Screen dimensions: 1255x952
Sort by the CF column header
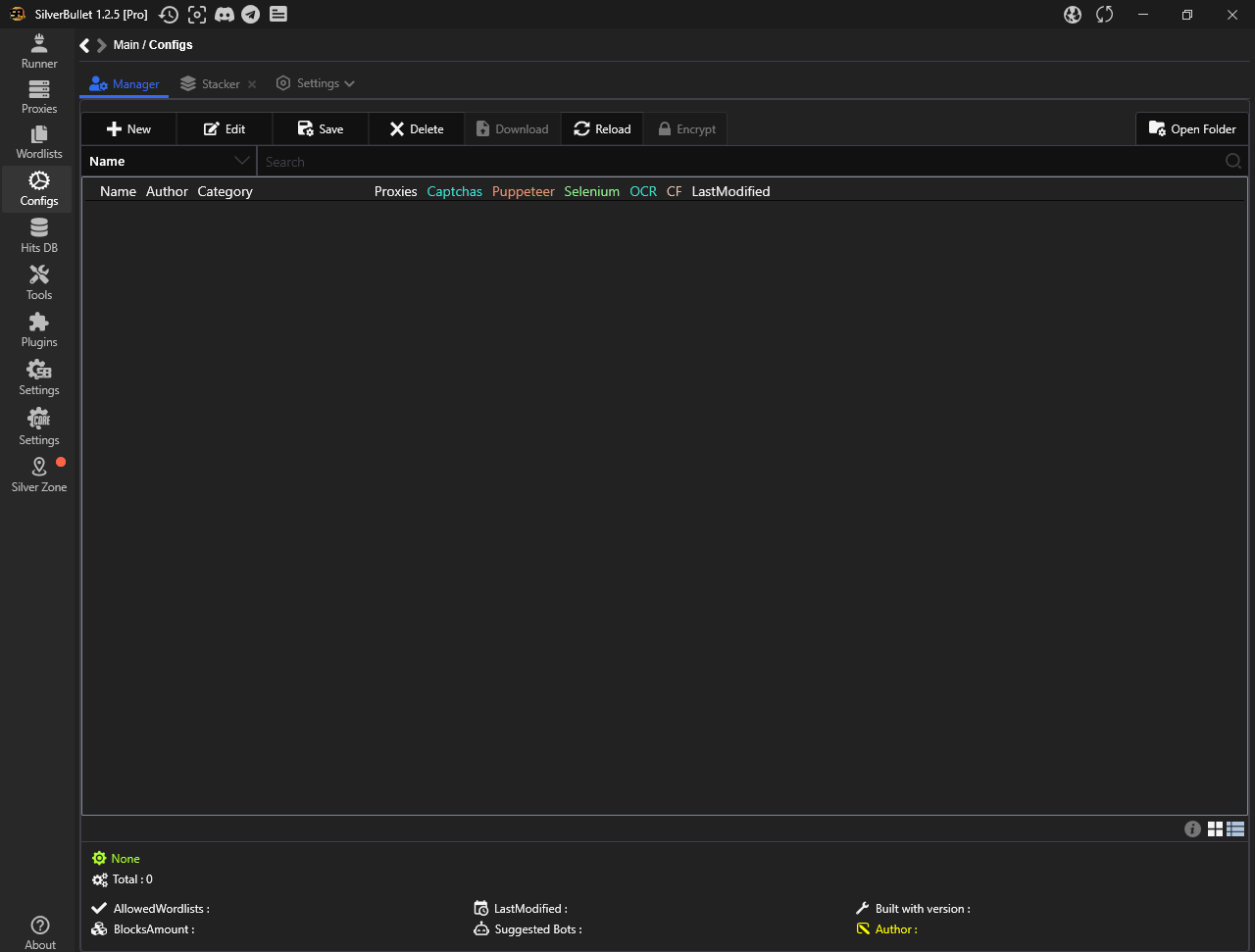pyautogui.click(x=674, y=191)
